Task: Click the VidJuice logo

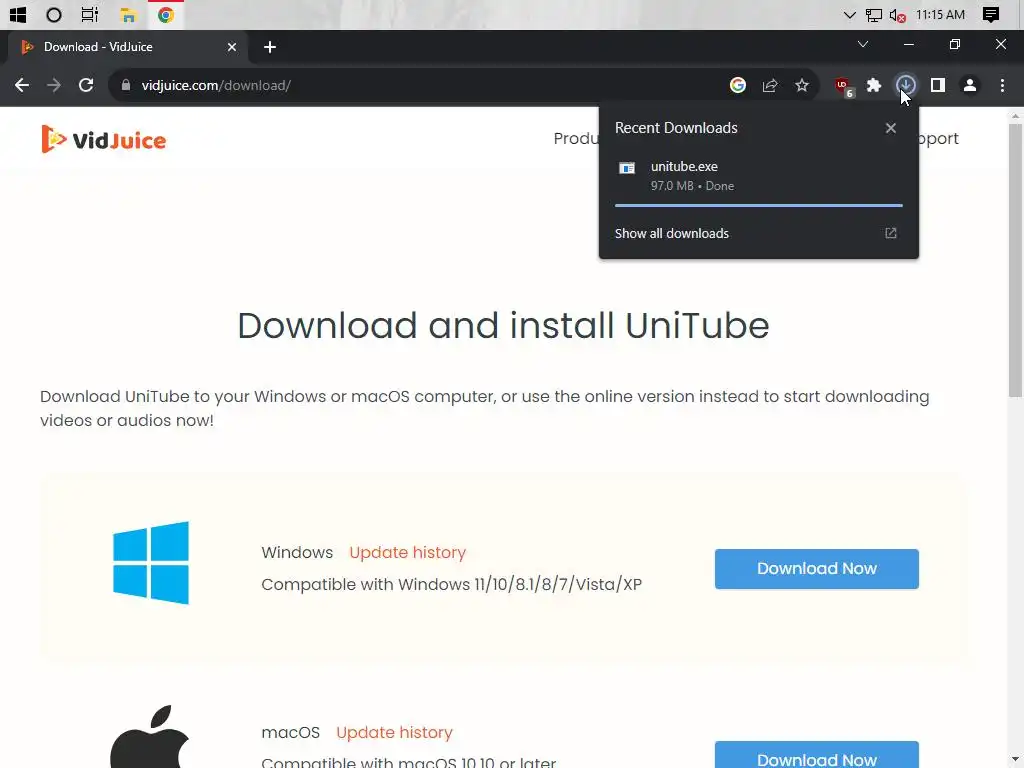Action: click(x=104, y=139)
